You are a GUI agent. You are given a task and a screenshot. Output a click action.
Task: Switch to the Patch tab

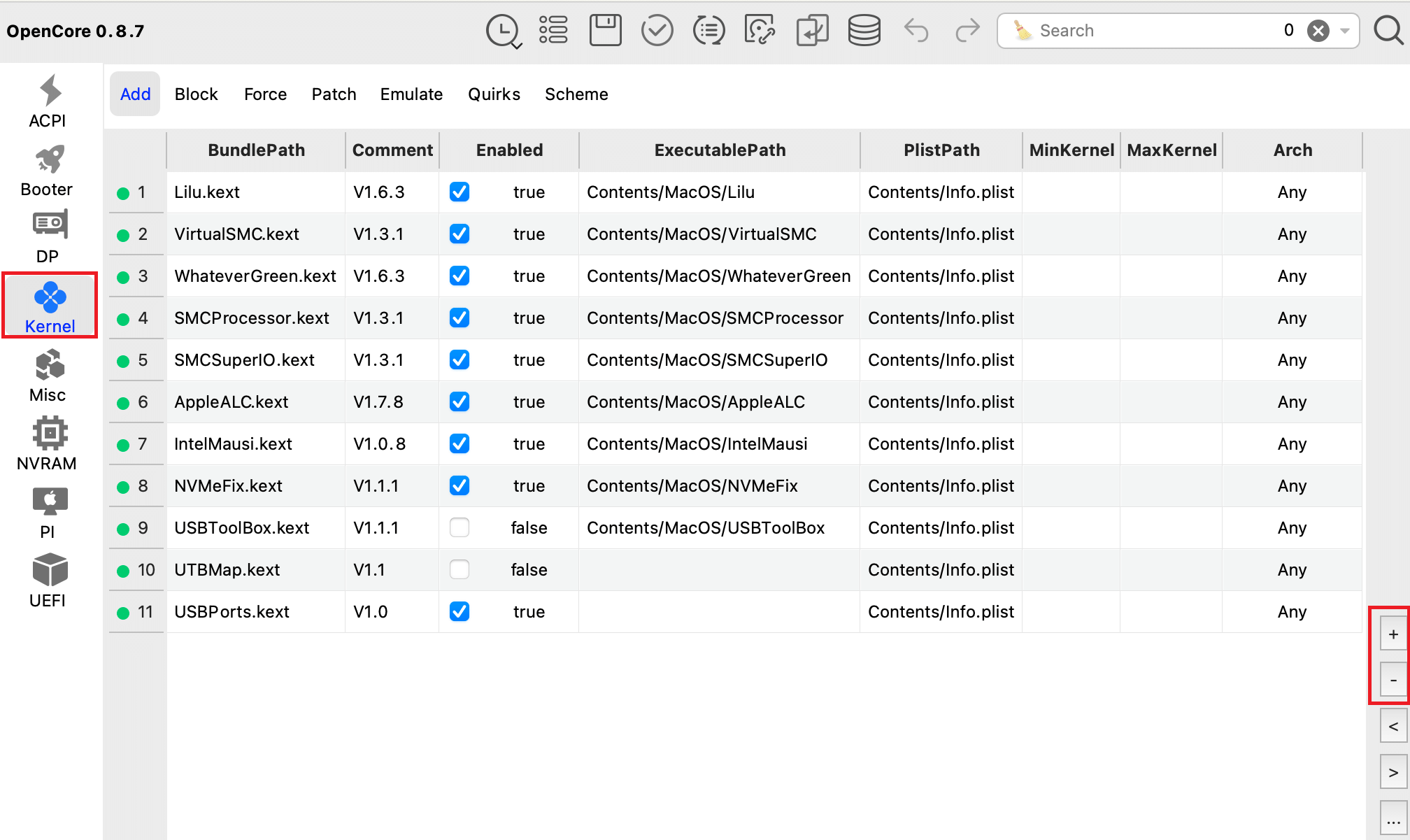334,94
